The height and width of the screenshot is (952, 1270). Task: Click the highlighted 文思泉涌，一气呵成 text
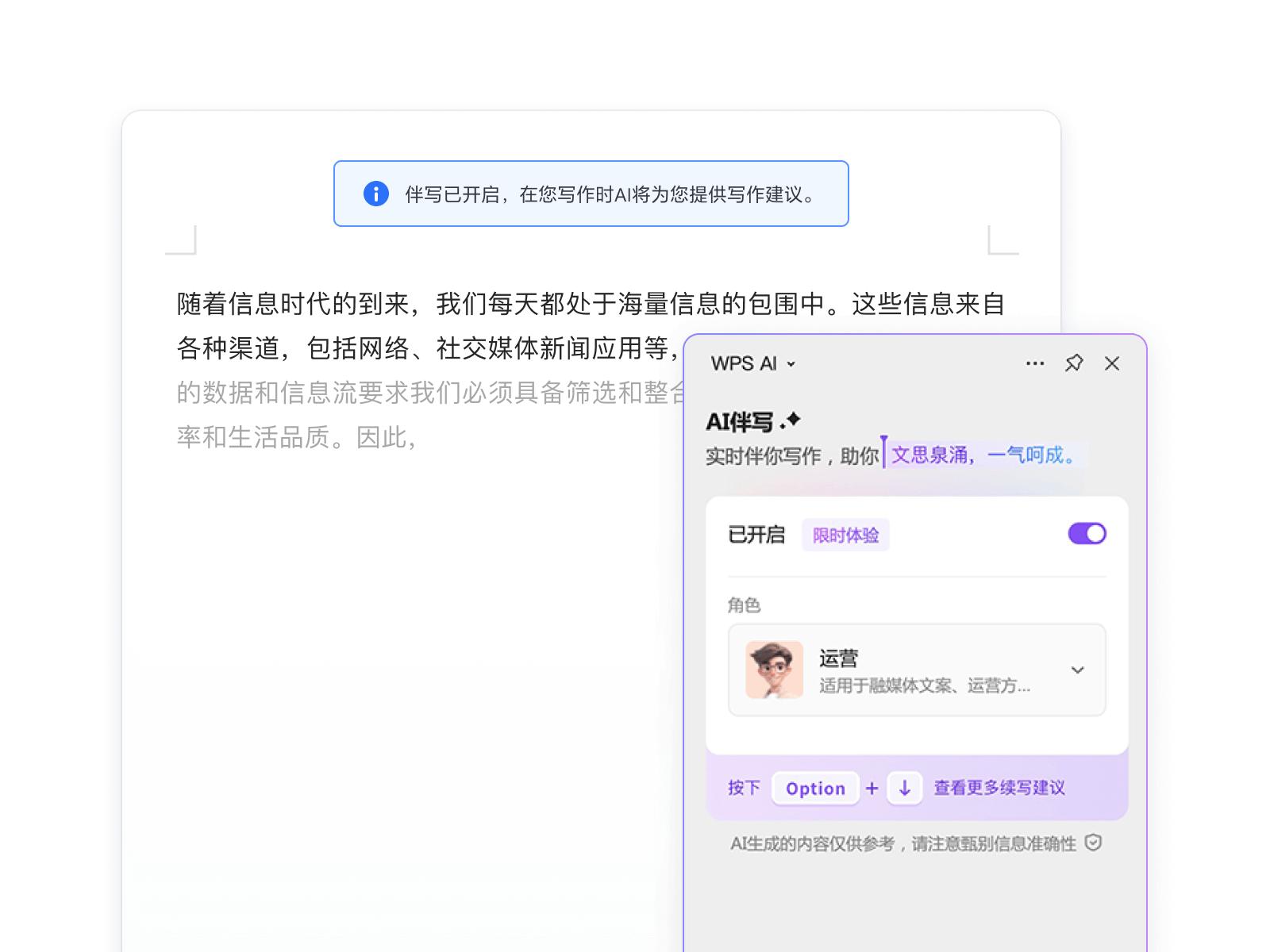pos(984,455)
